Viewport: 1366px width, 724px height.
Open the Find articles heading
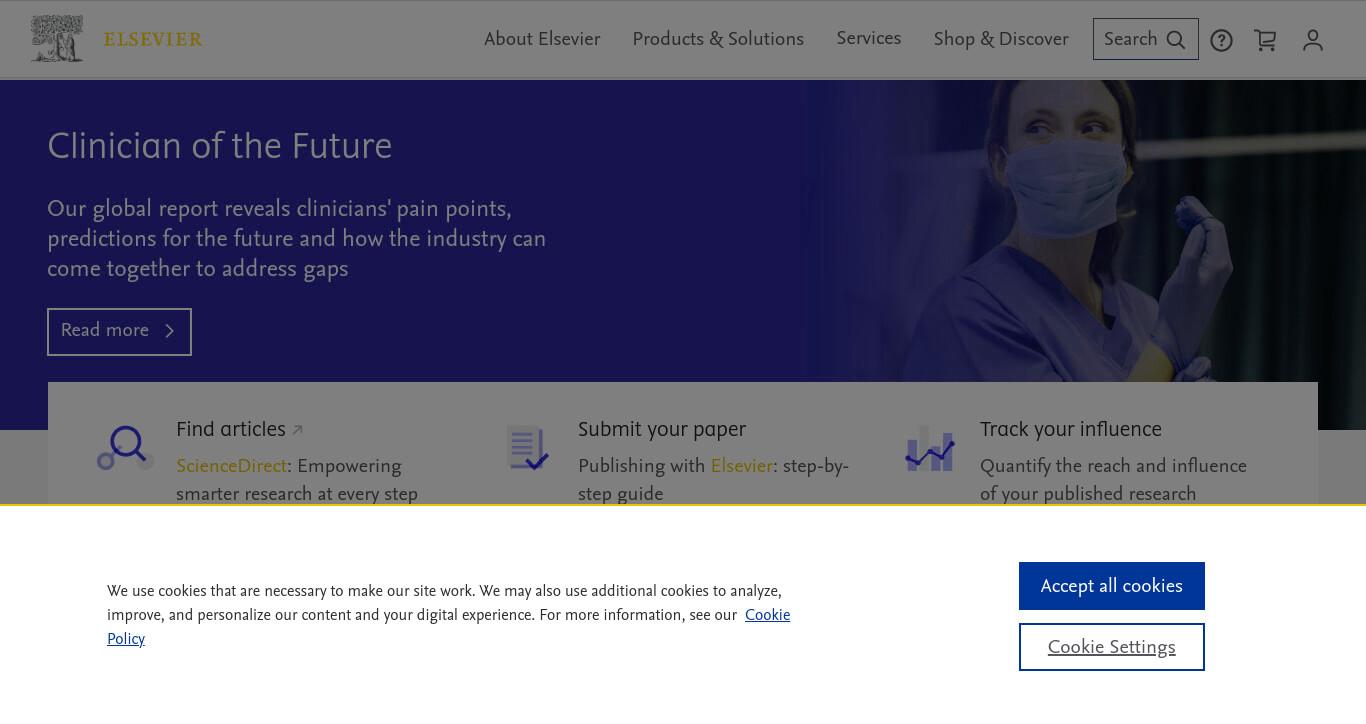point(231,429)
